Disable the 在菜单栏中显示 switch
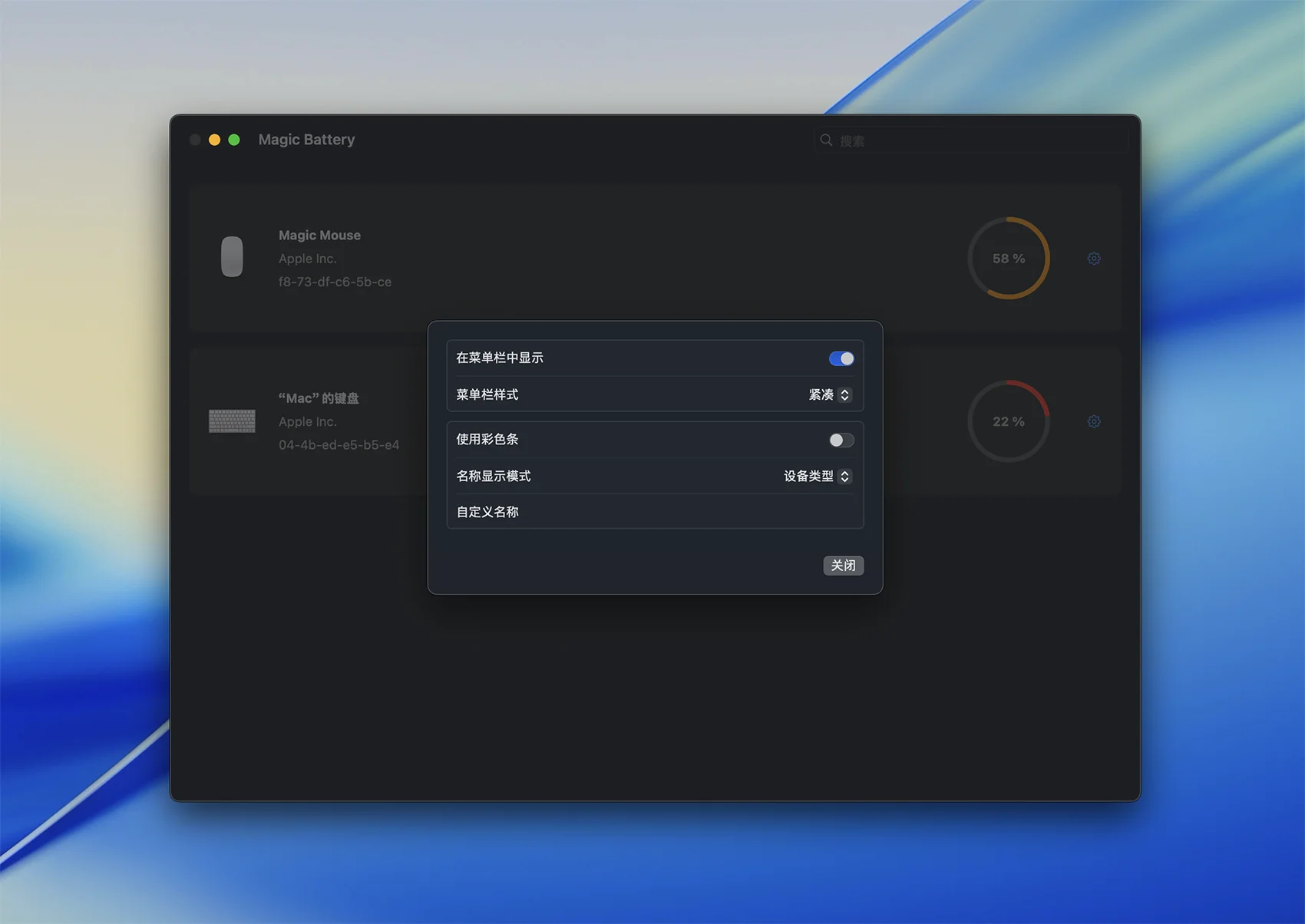 pyautogui.click(x=841, y=358)
